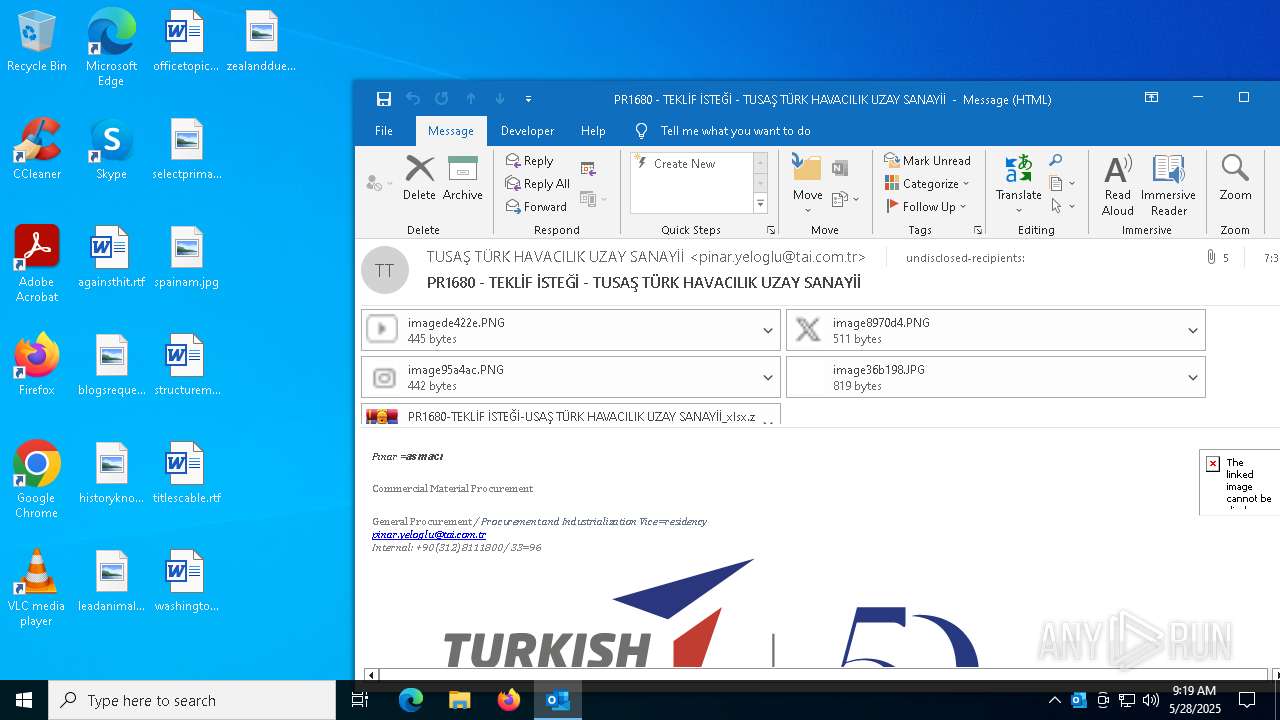Expand dropdown for image8970d4.PNG attachment
The width and height of the screenshot is (1280, 720).
pos(1193,331)
